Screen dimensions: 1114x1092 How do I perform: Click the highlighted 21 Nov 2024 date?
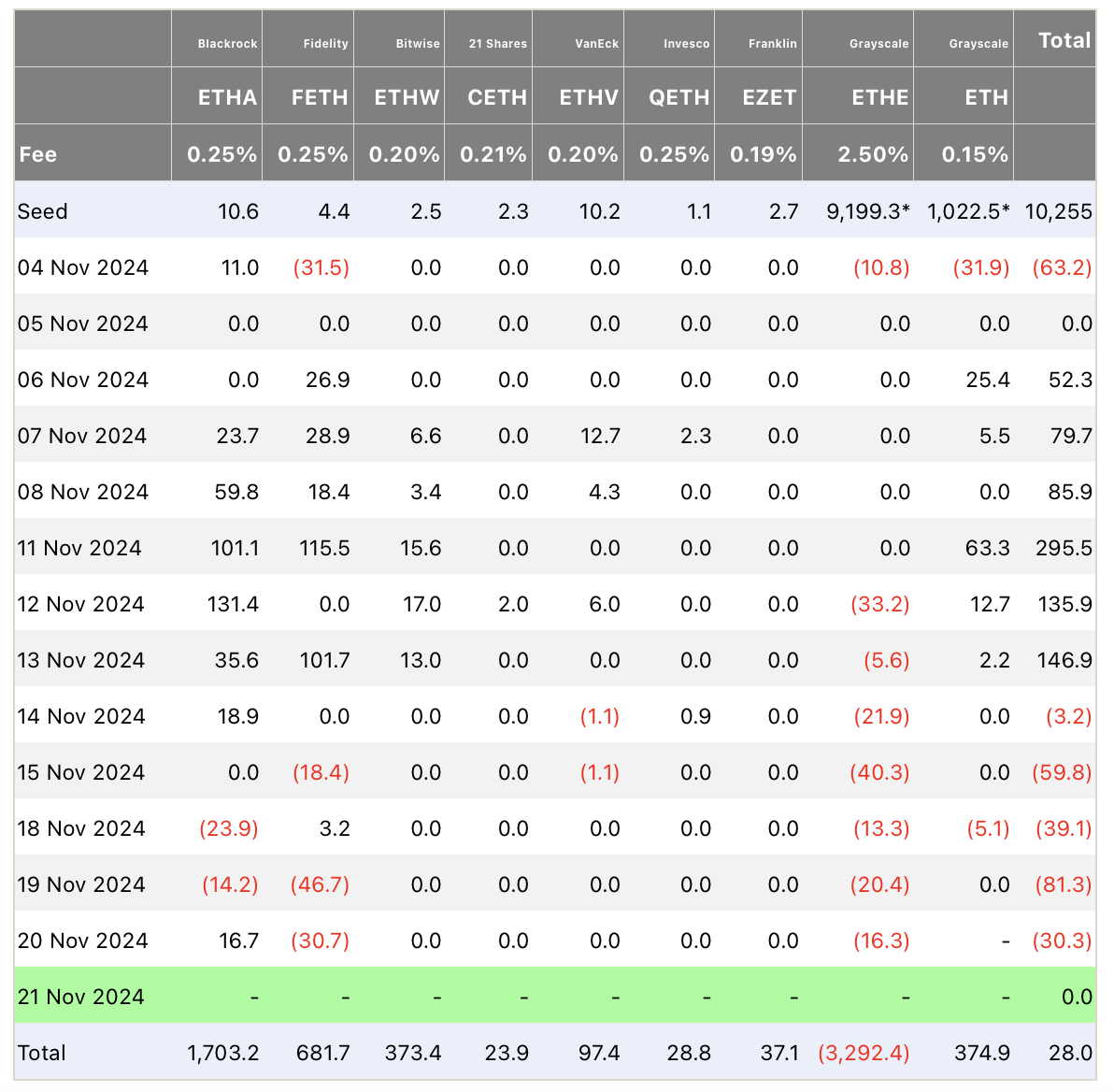tap(81, 998)
